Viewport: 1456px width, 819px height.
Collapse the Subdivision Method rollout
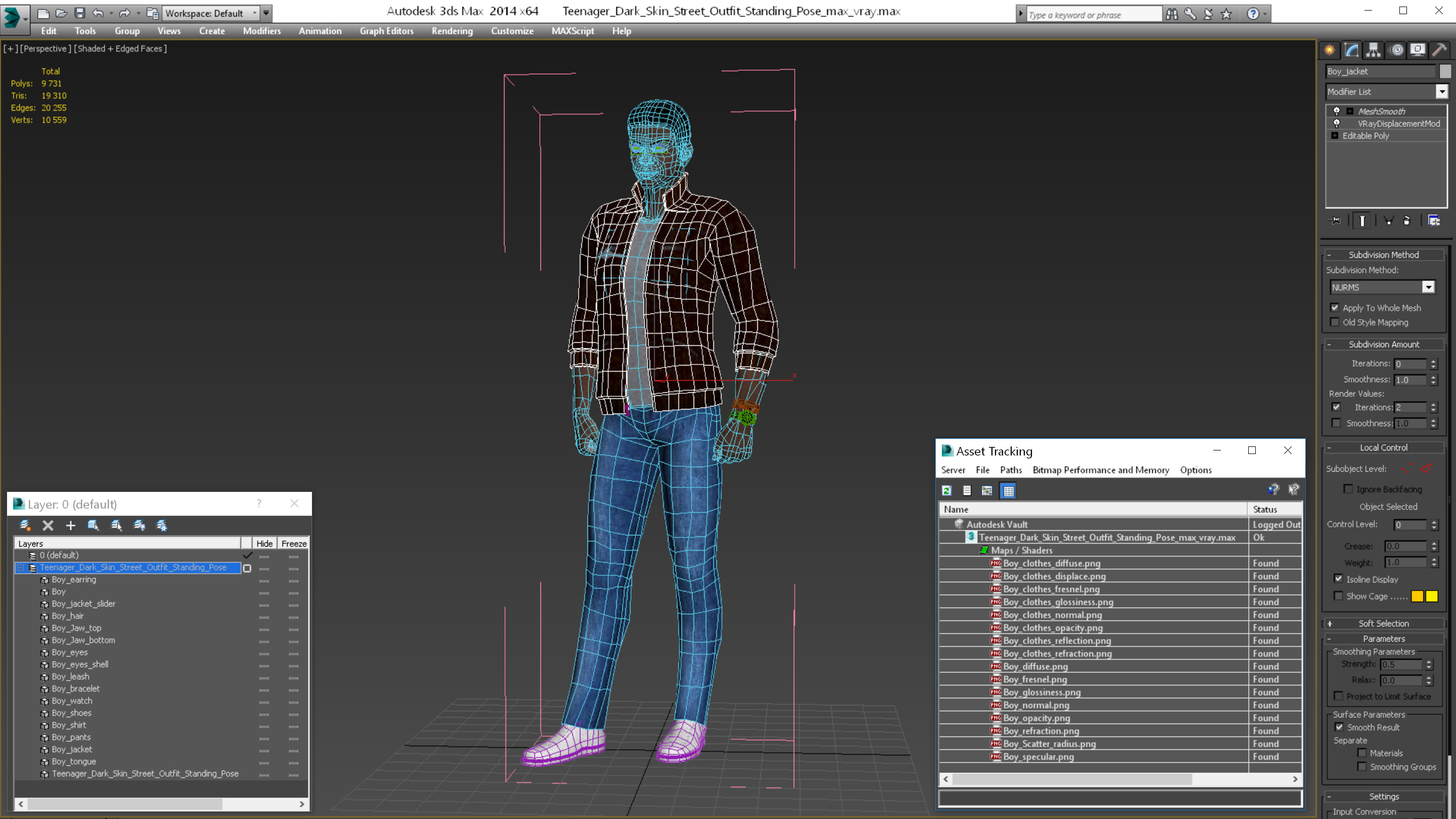click(1384, 254)
